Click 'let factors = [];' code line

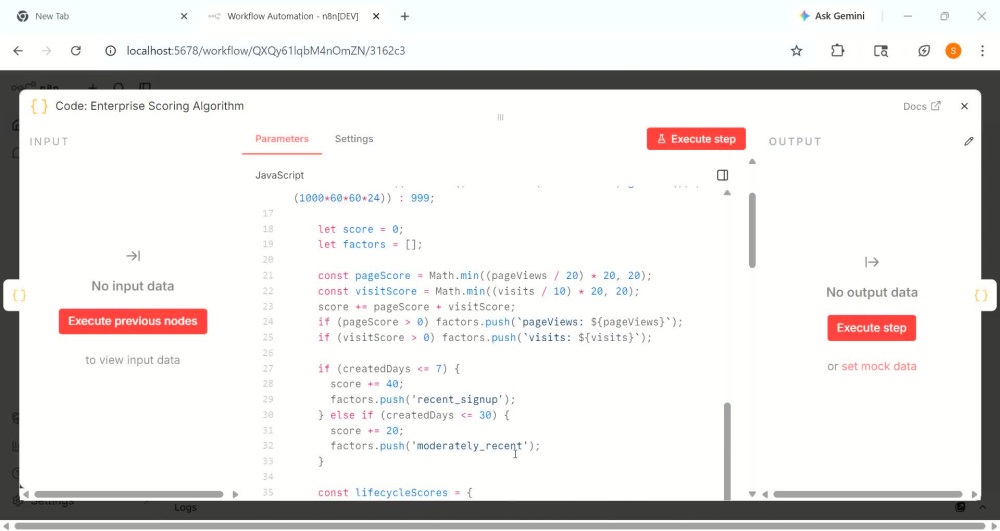pos(370,244)
